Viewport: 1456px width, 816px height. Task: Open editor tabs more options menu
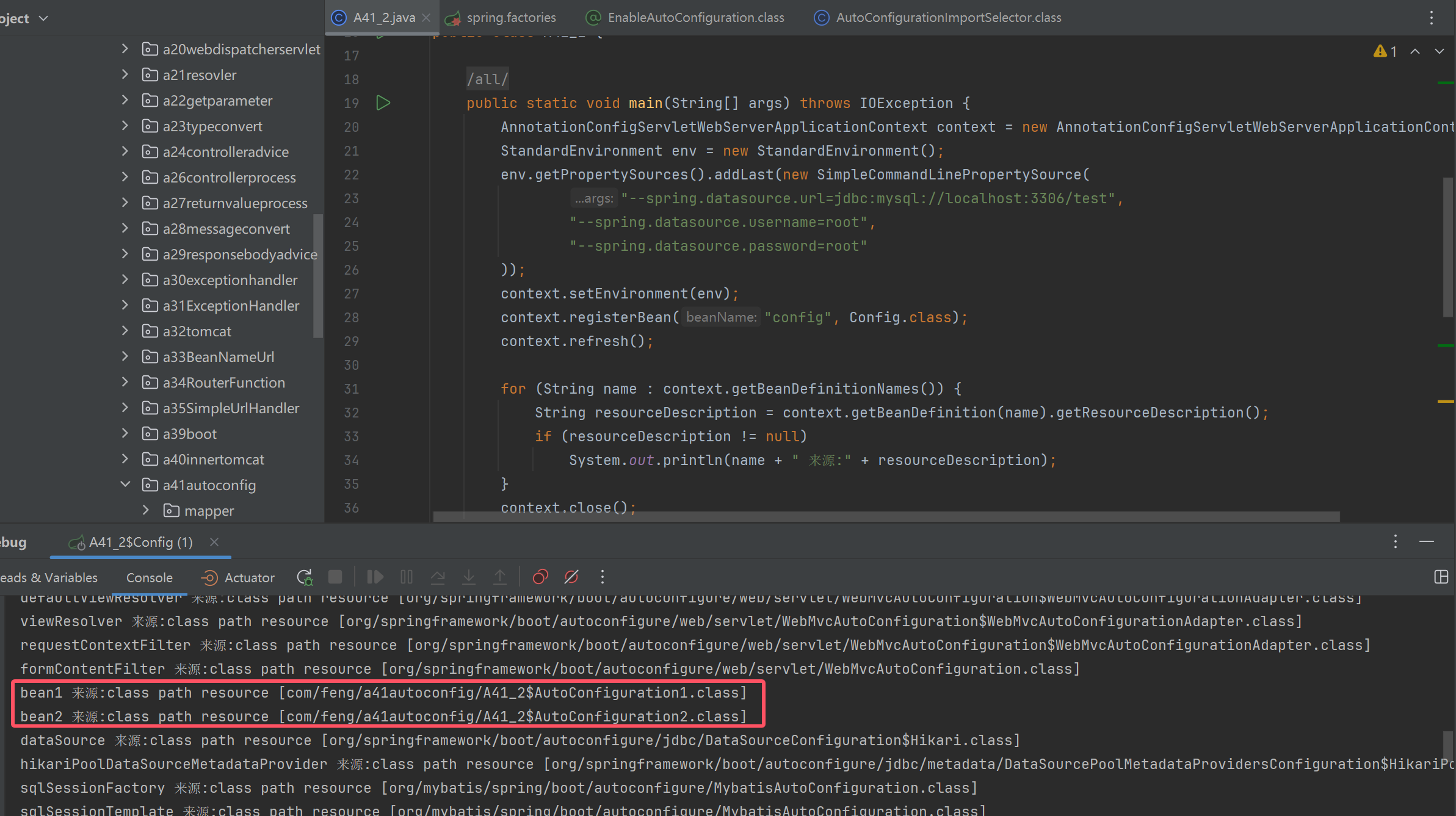pyautogui.click(x=1431, y=18)
